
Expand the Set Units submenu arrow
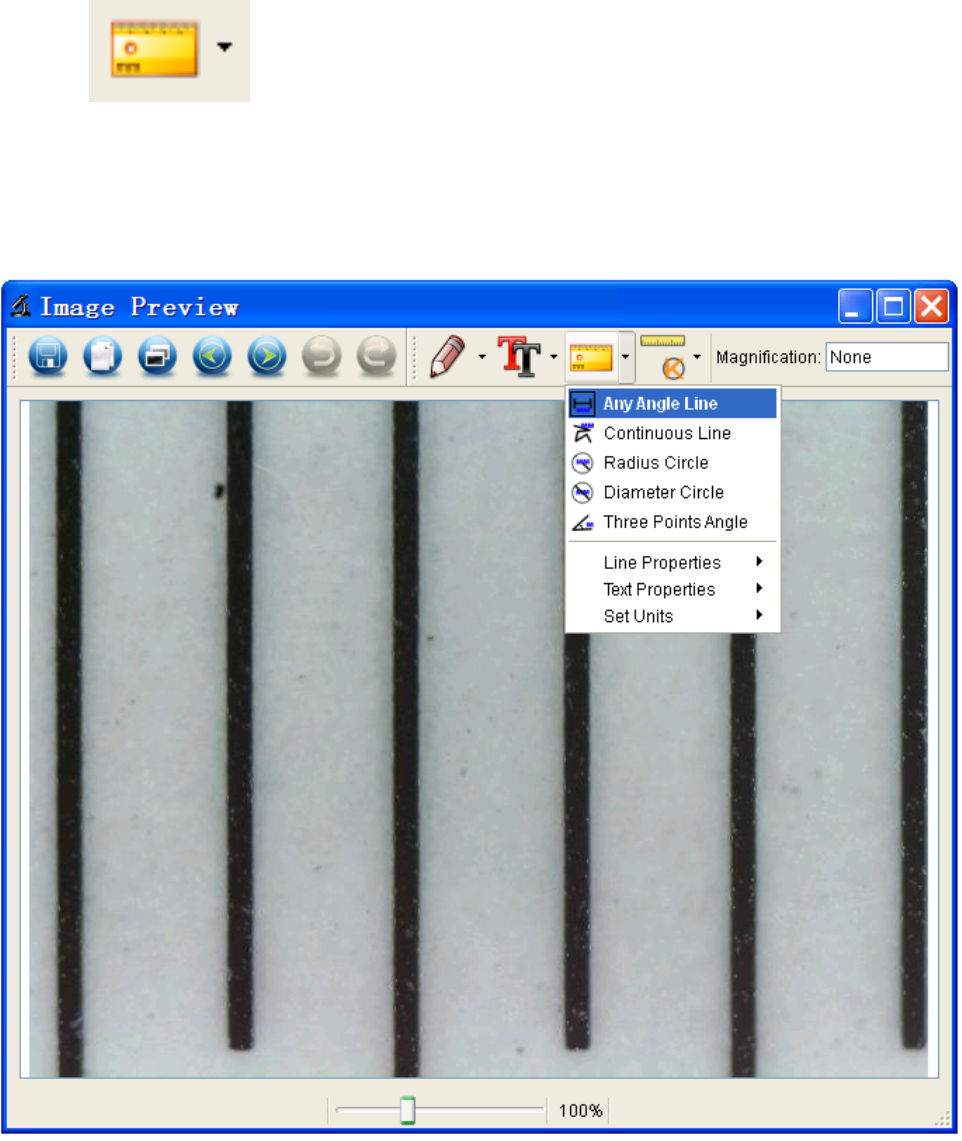pyautogui.click(x=760, y=616)
